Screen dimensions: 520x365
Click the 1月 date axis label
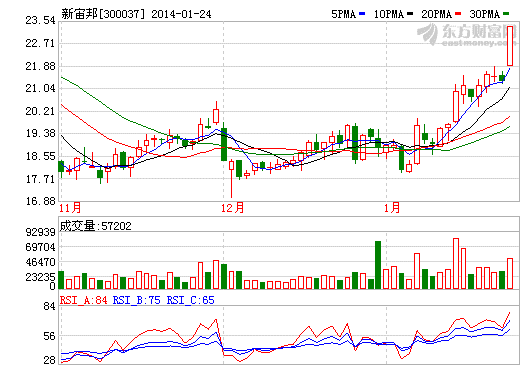coord(392,208)
